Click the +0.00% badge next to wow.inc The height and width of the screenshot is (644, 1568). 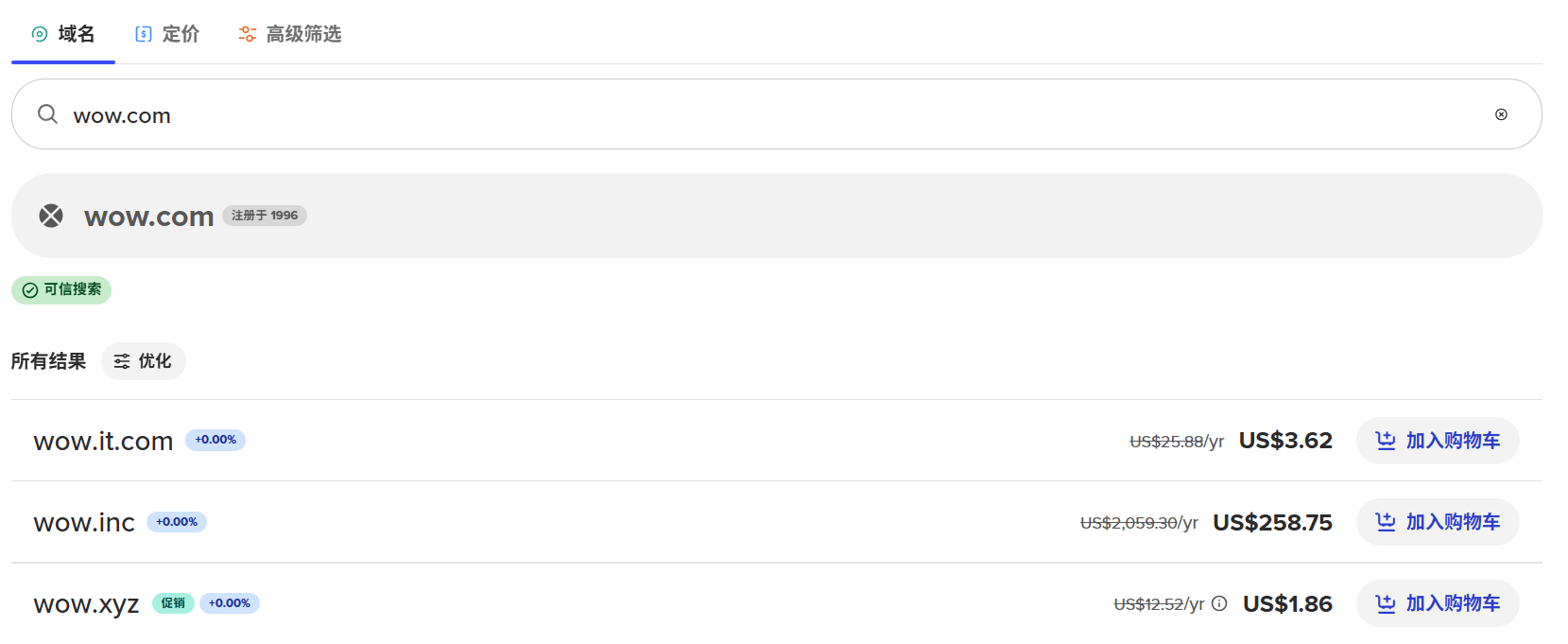coord(177,522)
